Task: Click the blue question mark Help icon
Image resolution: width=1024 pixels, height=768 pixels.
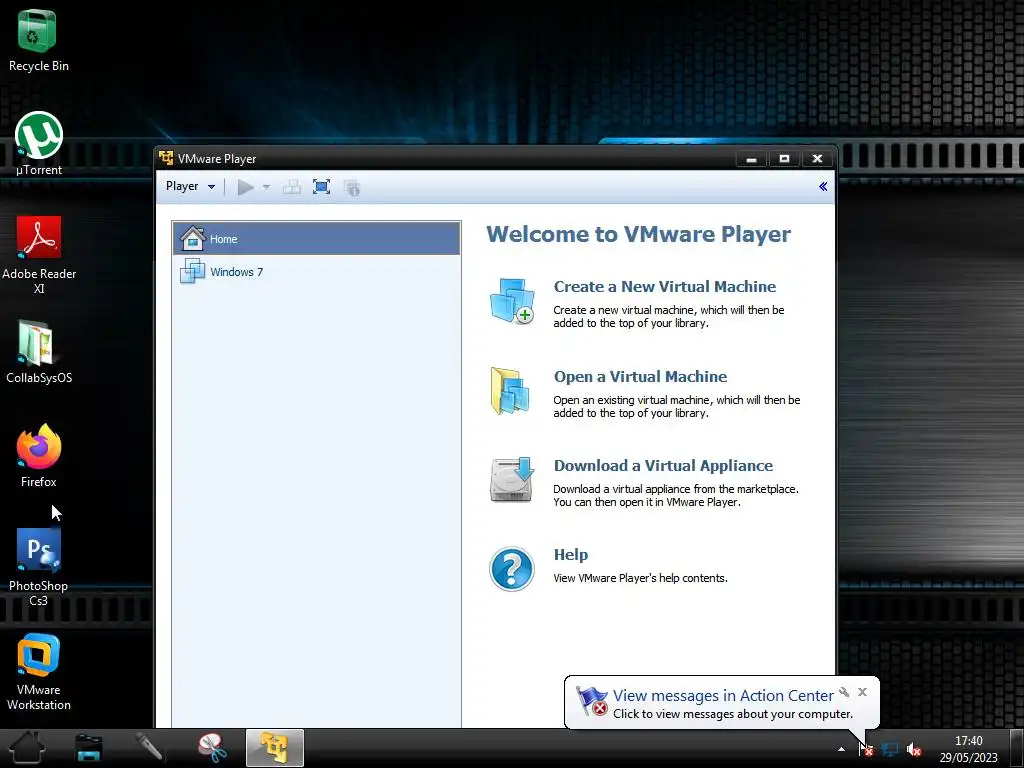Action: click(x=512, y=569)
